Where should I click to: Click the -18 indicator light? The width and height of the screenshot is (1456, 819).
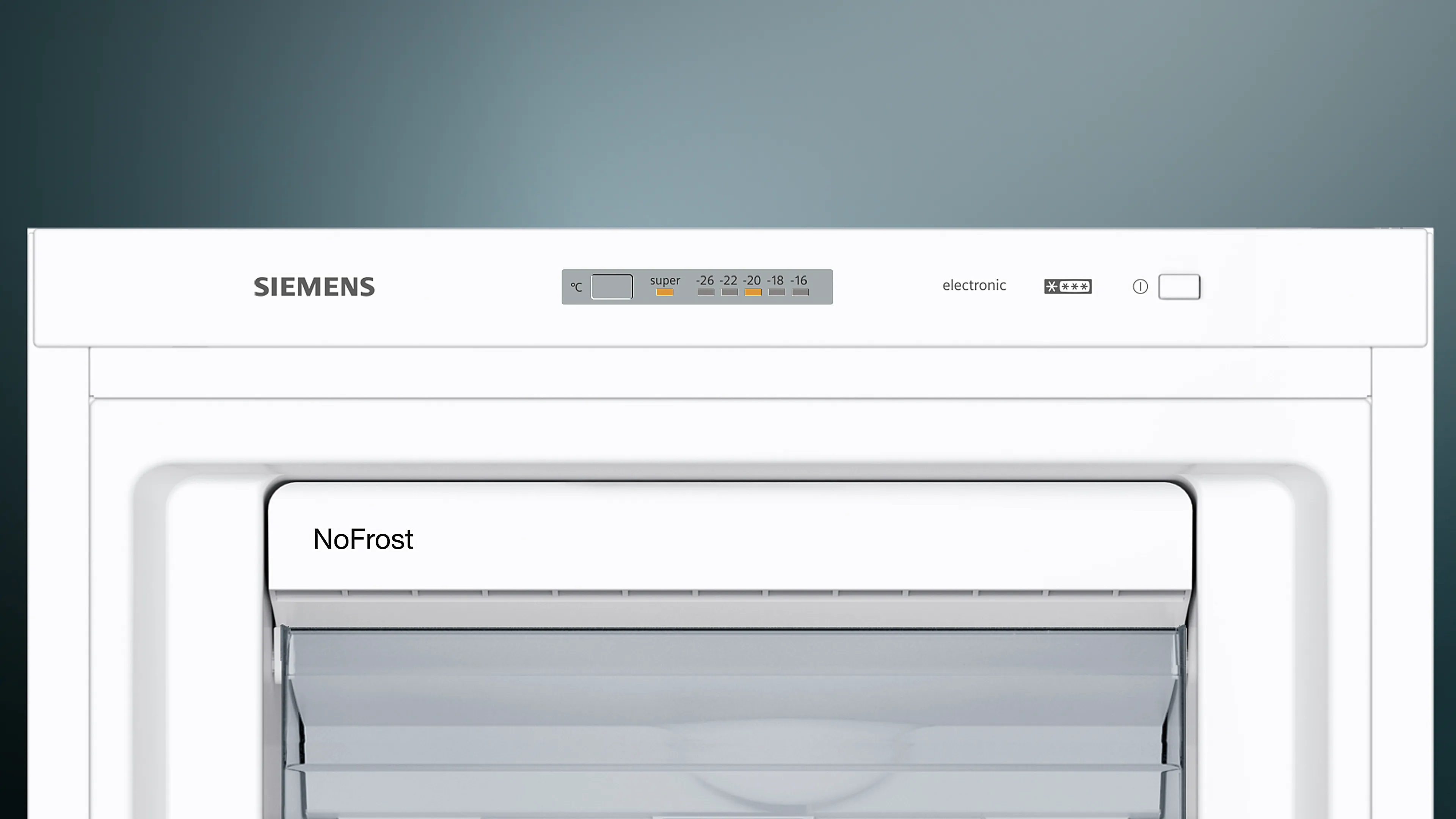tap(777, 292)
